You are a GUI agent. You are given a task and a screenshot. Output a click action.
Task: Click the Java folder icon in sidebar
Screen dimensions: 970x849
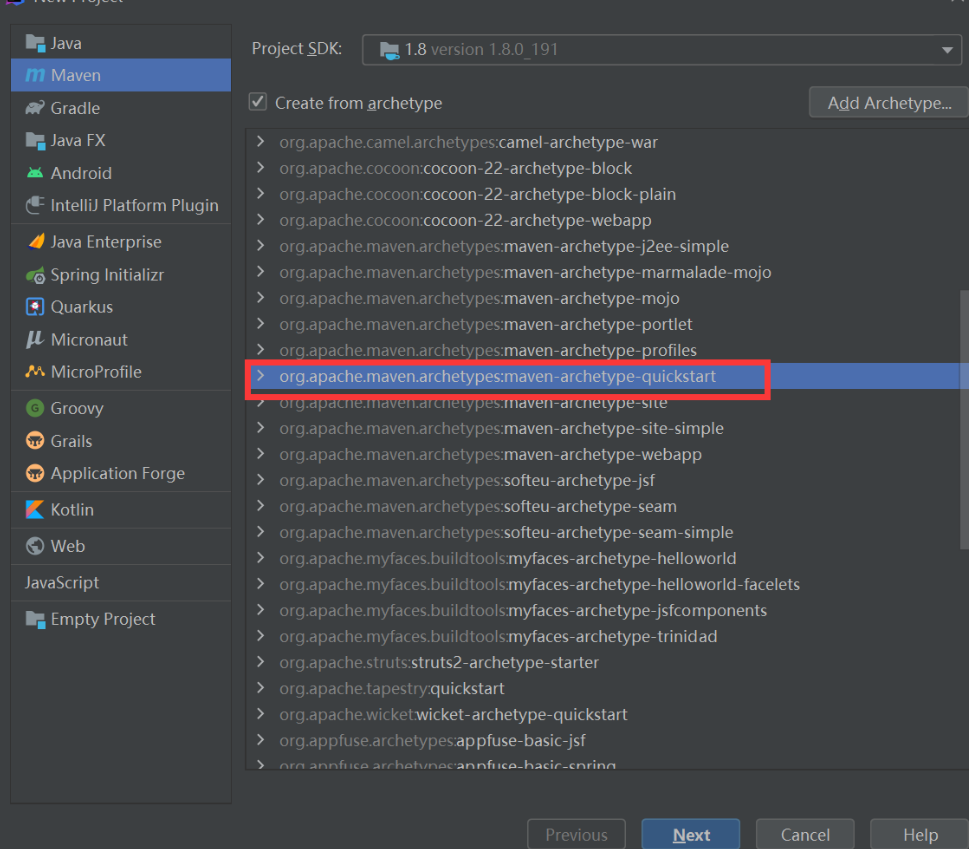(x=35, y=43)
